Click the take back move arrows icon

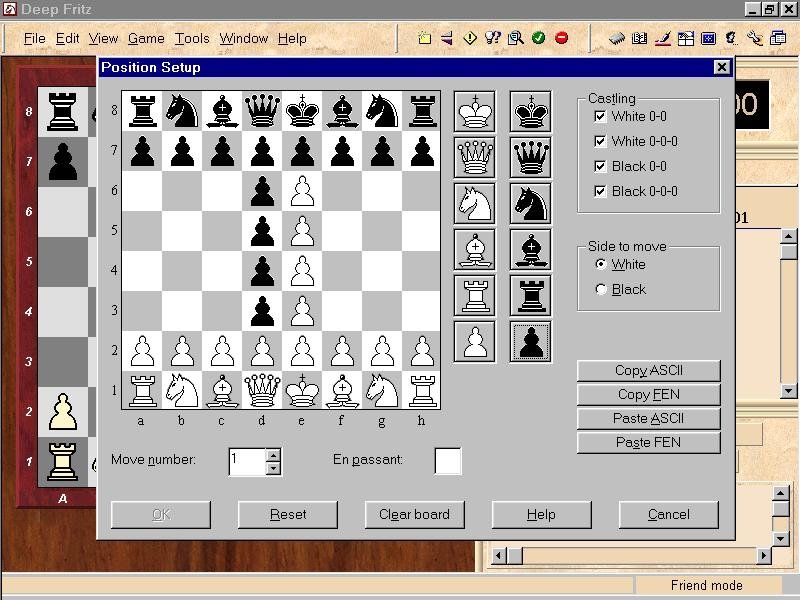447,38
